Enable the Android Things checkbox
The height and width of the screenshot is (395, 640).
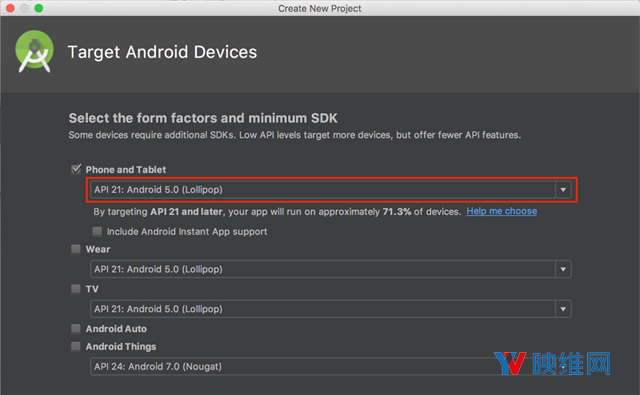pos(76,346)
